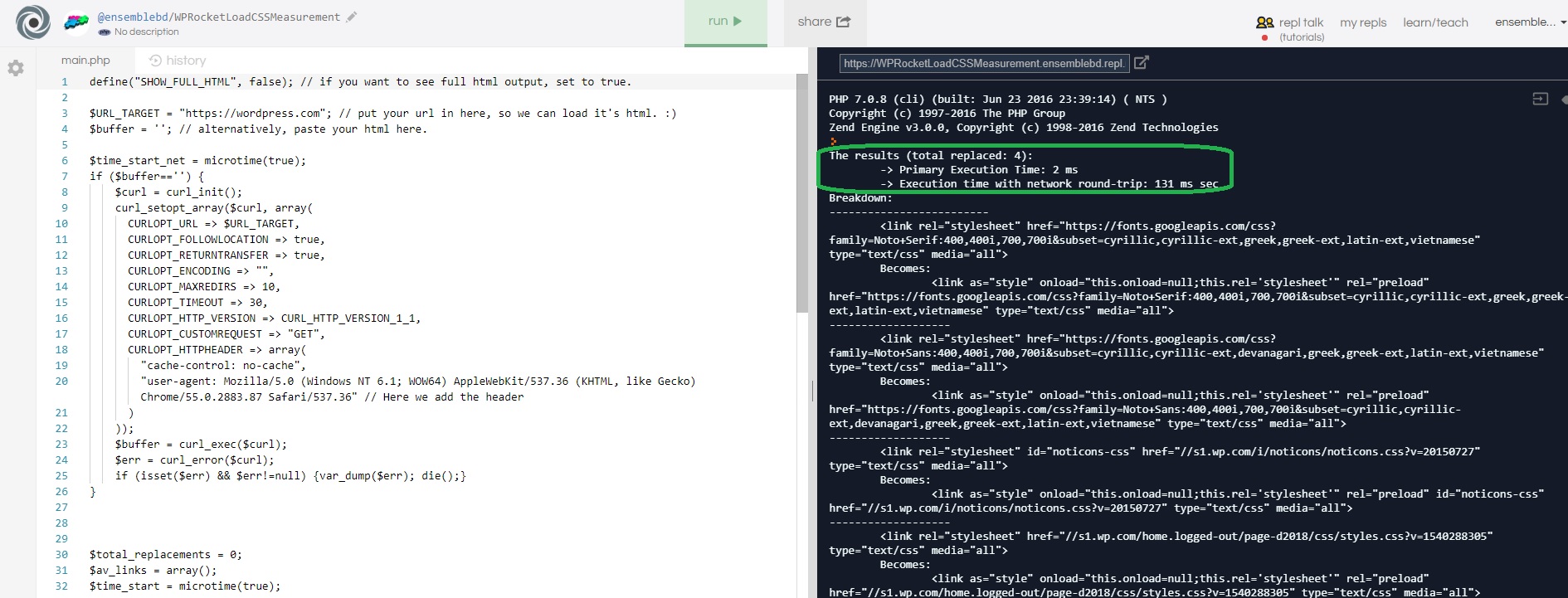Click the No description text
Viewport: 1568px width, 598px height.
tap(147, 32)
